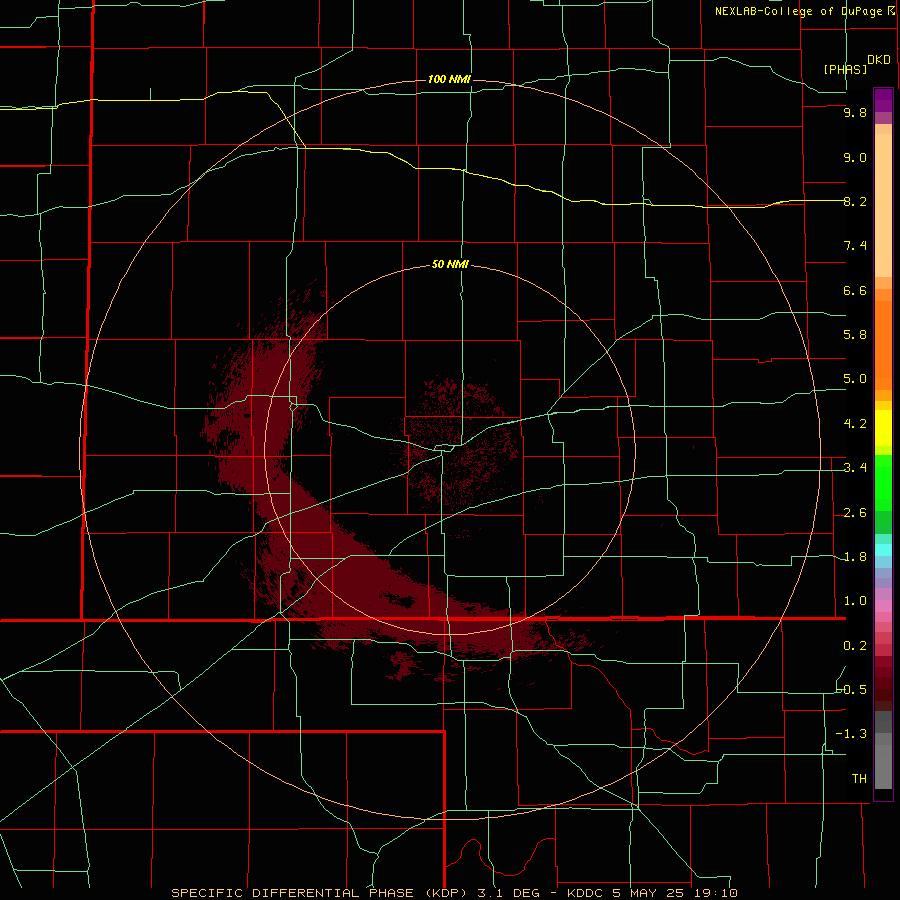Click the 50 NMI range ring label

pos(451,265)
